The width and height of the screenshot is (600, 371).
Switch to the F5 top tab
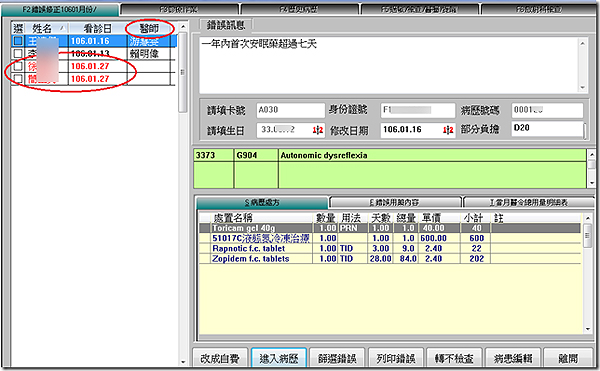click(x=419, y=9)
